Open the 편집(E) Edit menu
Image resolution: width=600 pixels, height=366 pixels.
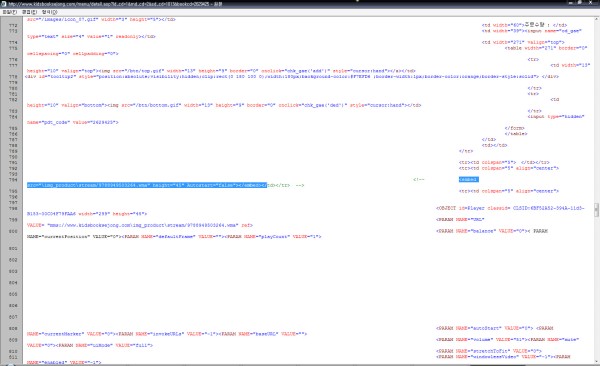29,12
